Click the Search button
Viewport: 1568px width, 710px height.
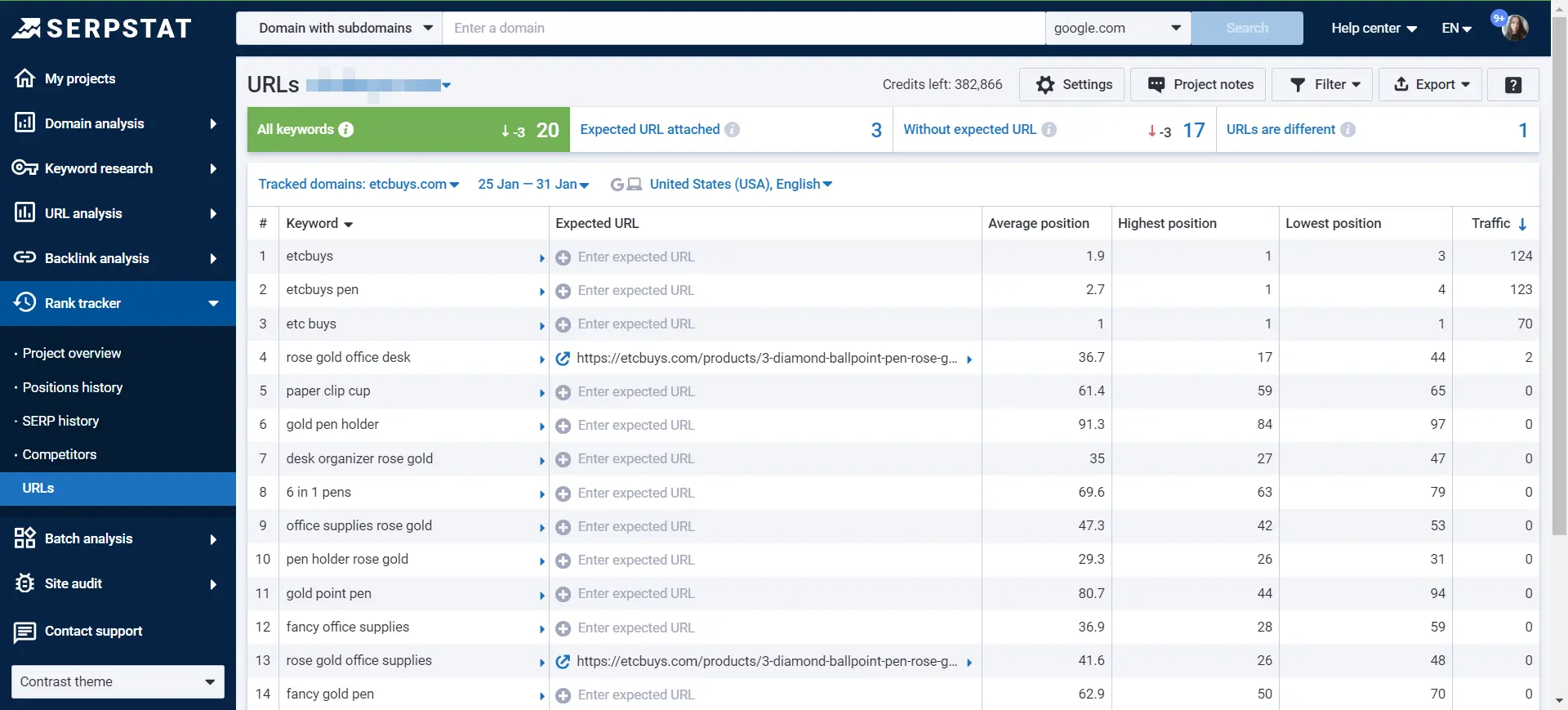[x=1247, y=28]
